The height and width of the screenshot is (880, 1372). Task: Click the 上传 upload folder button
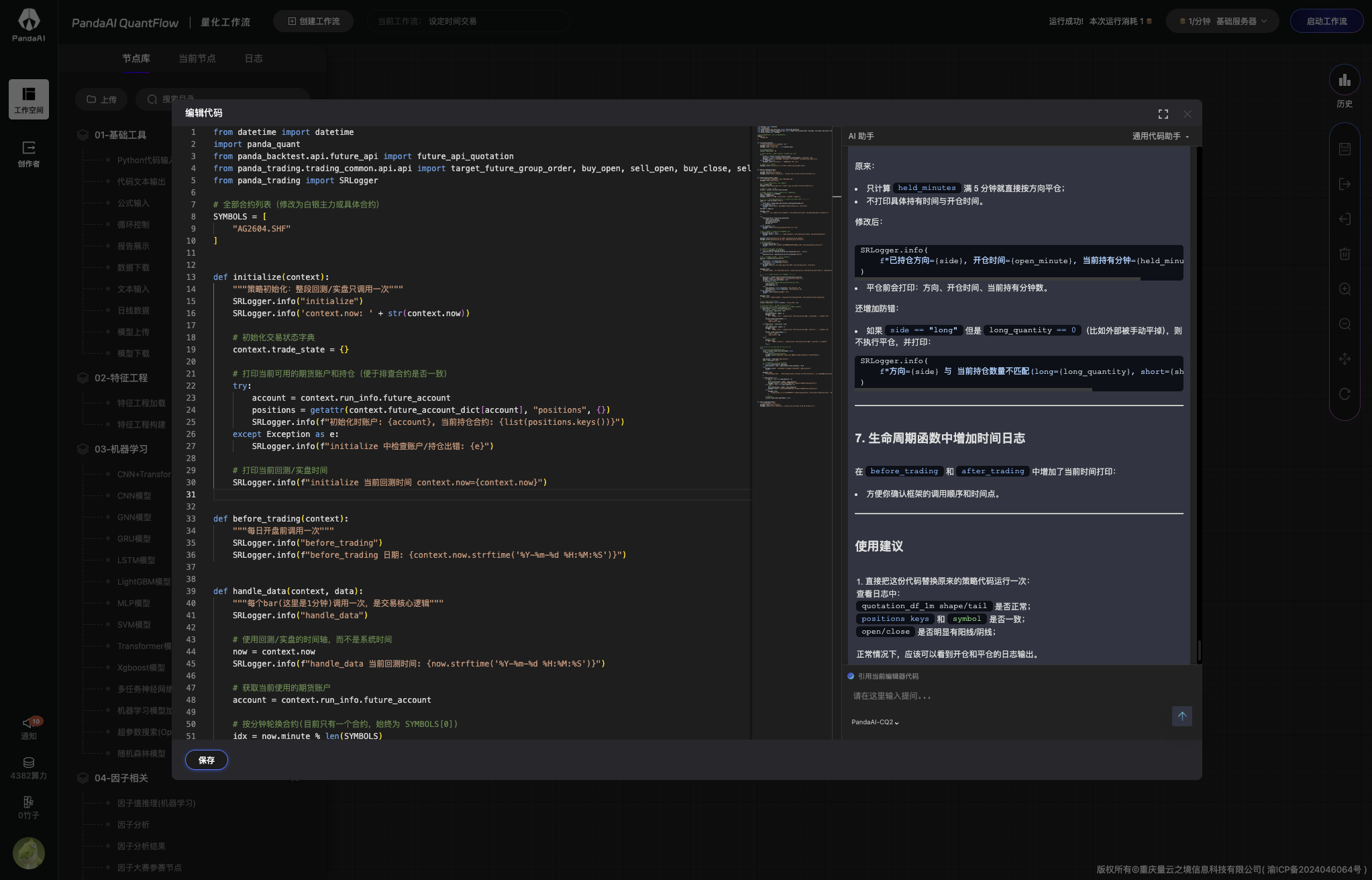[x=101, y=99]
